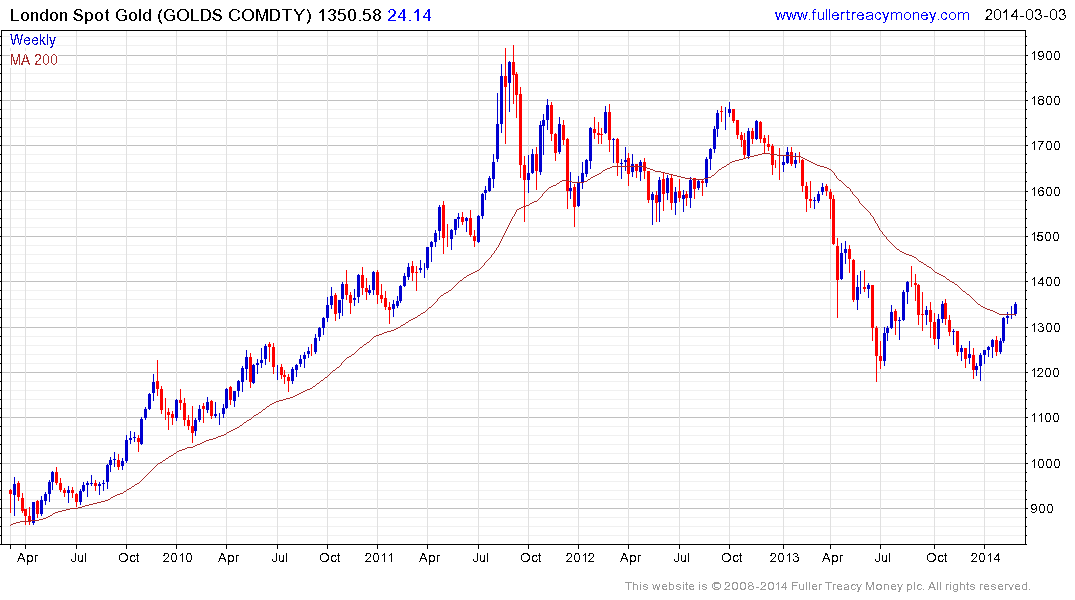Select the chart title 'London Spot Gold (GOLDS COMDTY)'

pyautogui.click(x=161, y=15)
